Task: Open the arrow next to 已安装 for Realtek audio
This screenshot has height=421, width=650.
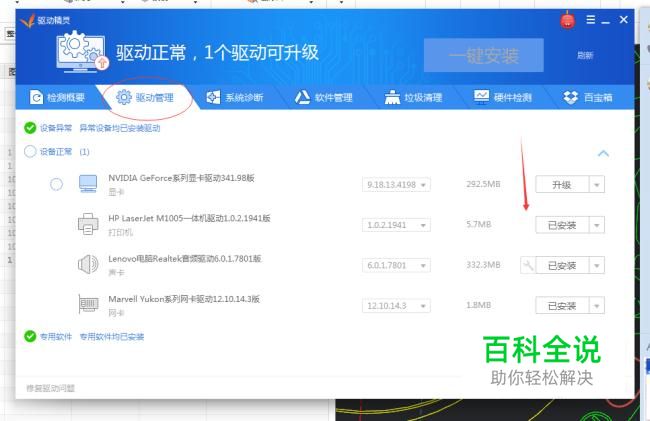Action: (597, 265)
